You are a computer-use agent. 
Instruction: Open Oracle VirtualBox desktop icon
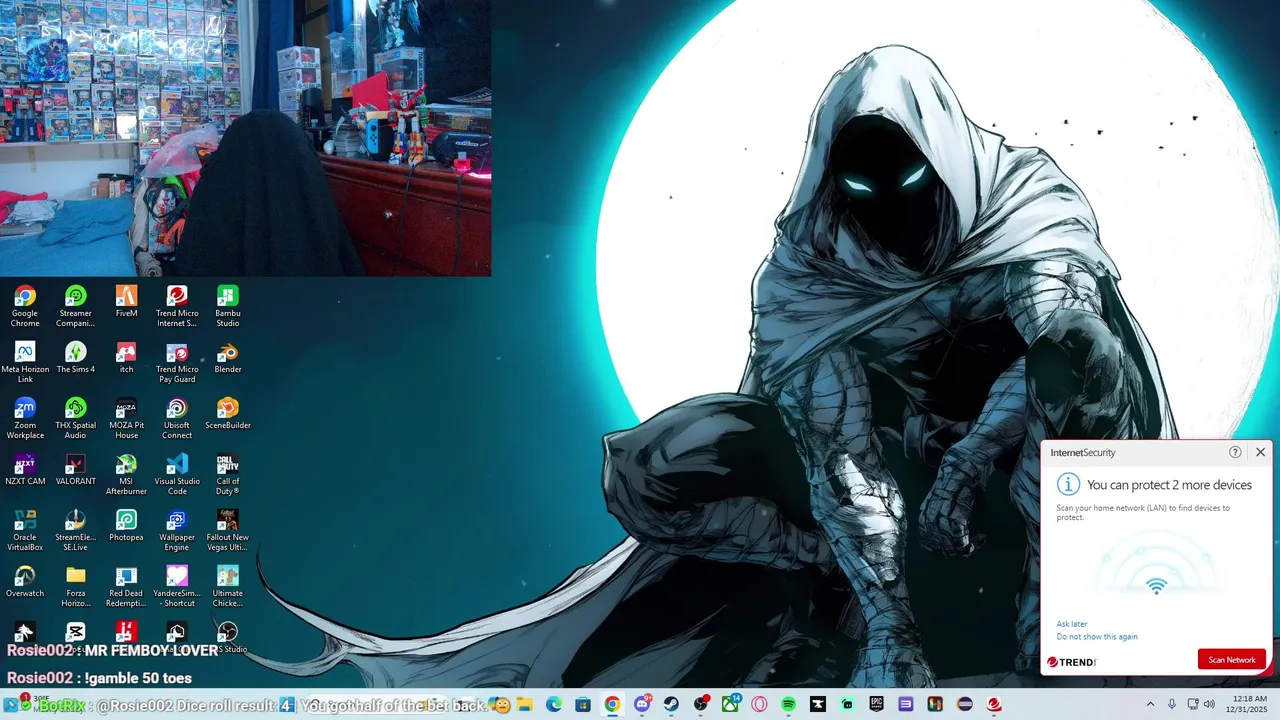click(25, 530)
